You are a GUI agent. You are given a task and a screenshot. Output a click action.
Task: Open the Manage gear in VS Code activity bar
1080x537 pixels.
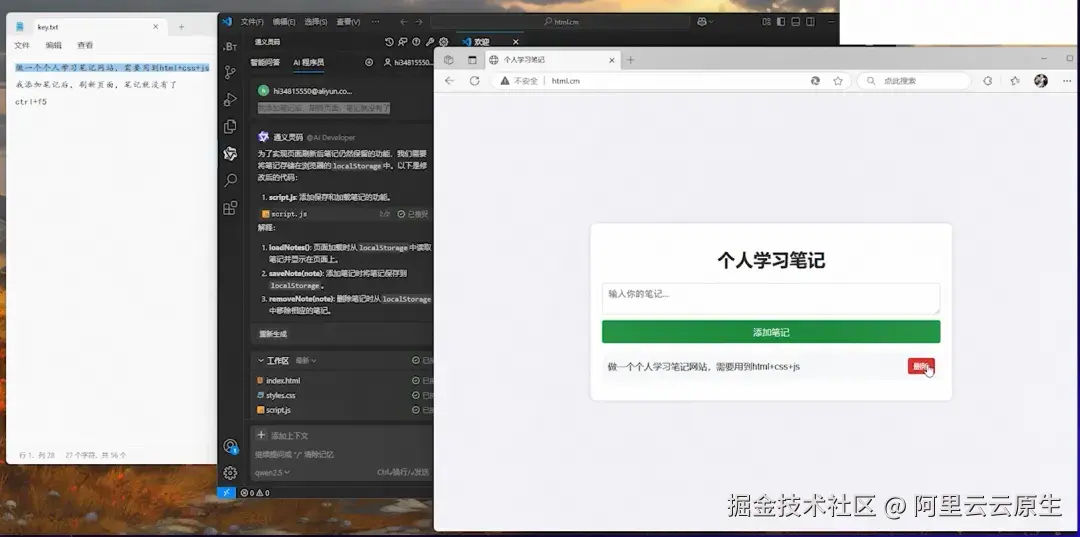tap(230, 473)
